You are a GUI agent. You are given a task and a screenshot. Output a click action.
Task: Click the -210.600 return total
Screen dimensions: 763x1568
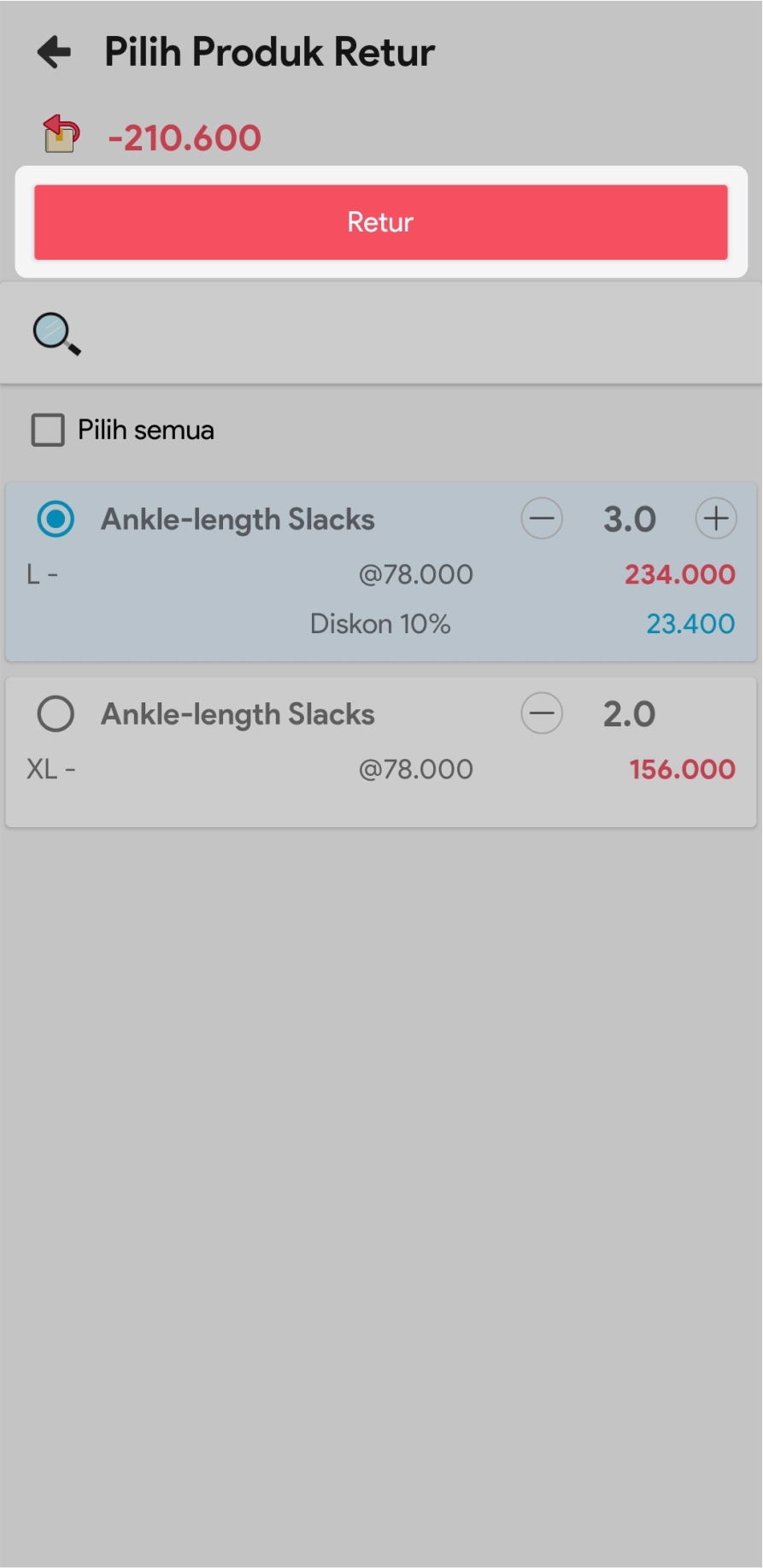point(185,138)
